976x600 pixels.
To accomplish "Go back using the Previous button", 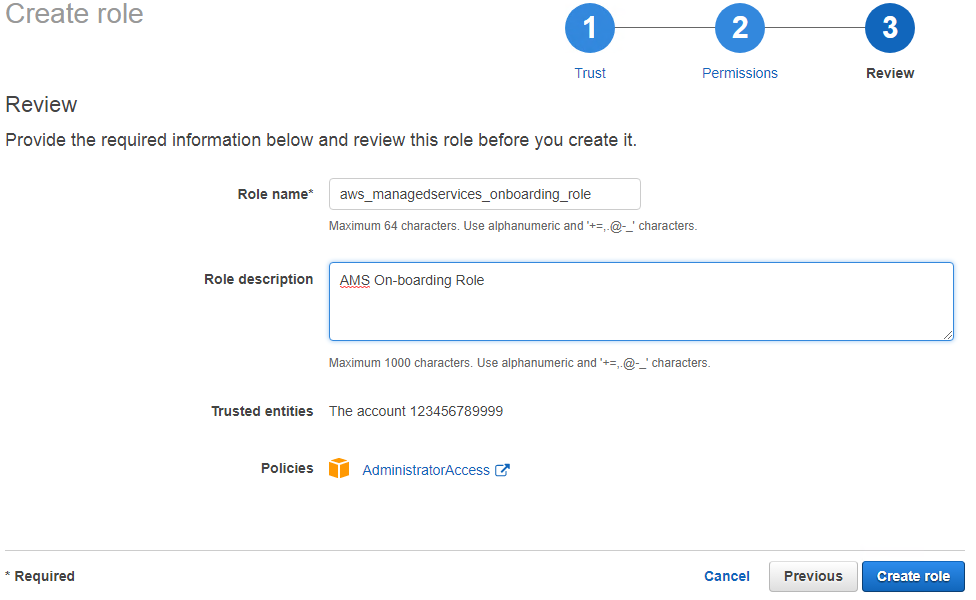I will (812, 576).
